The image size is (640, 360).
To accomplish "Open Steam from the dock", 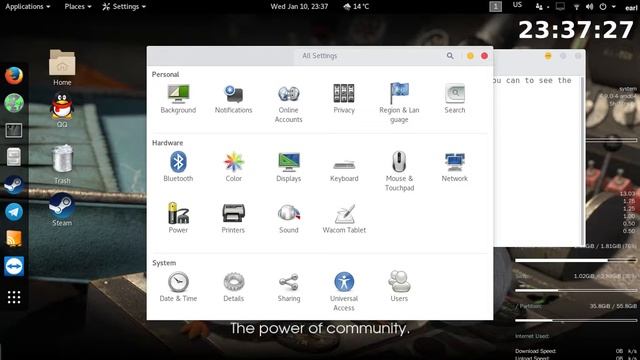I will coord(14,184).
